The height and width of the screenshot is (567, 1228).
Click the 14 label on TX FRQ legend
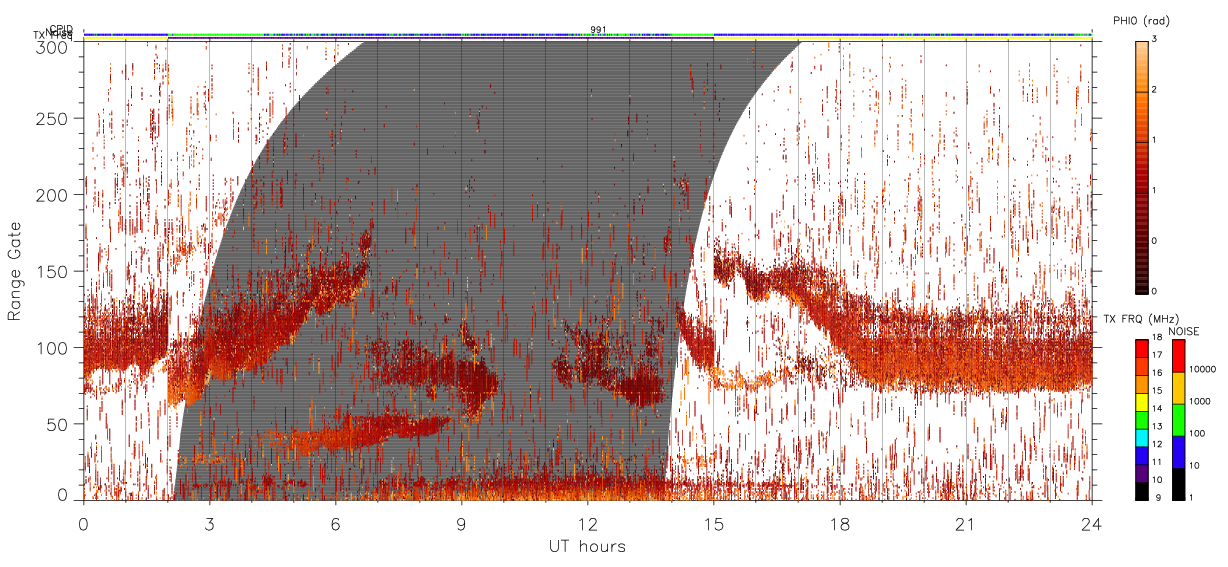click(1157, 409)
